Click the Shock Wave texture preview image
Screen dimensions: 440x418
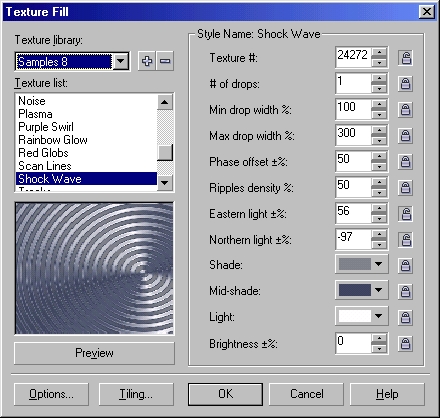coord(94,268)
